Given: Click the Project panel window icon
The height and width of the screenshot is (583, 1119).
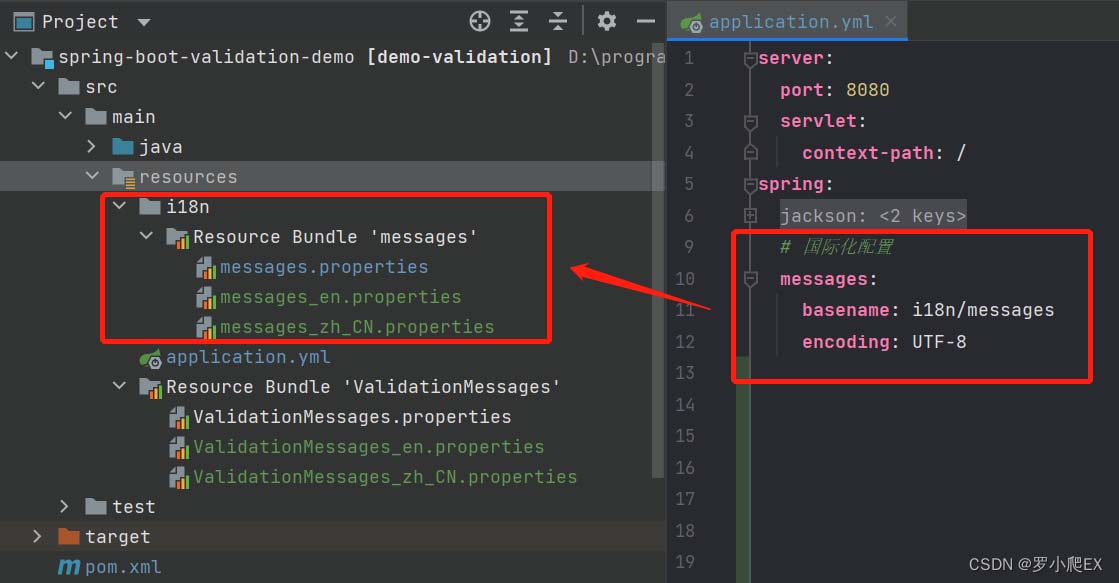Looking at the screenshot, I should 24,22.
